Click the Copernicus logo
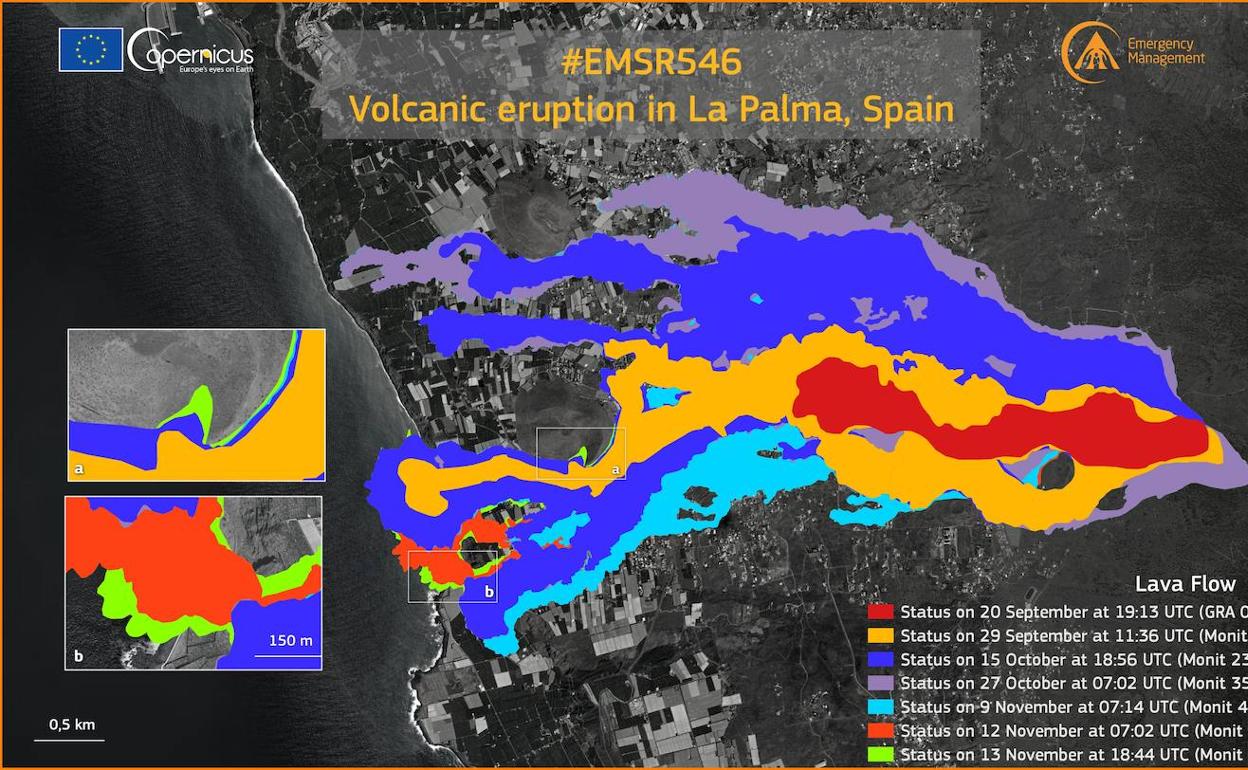 click(192, 50)
